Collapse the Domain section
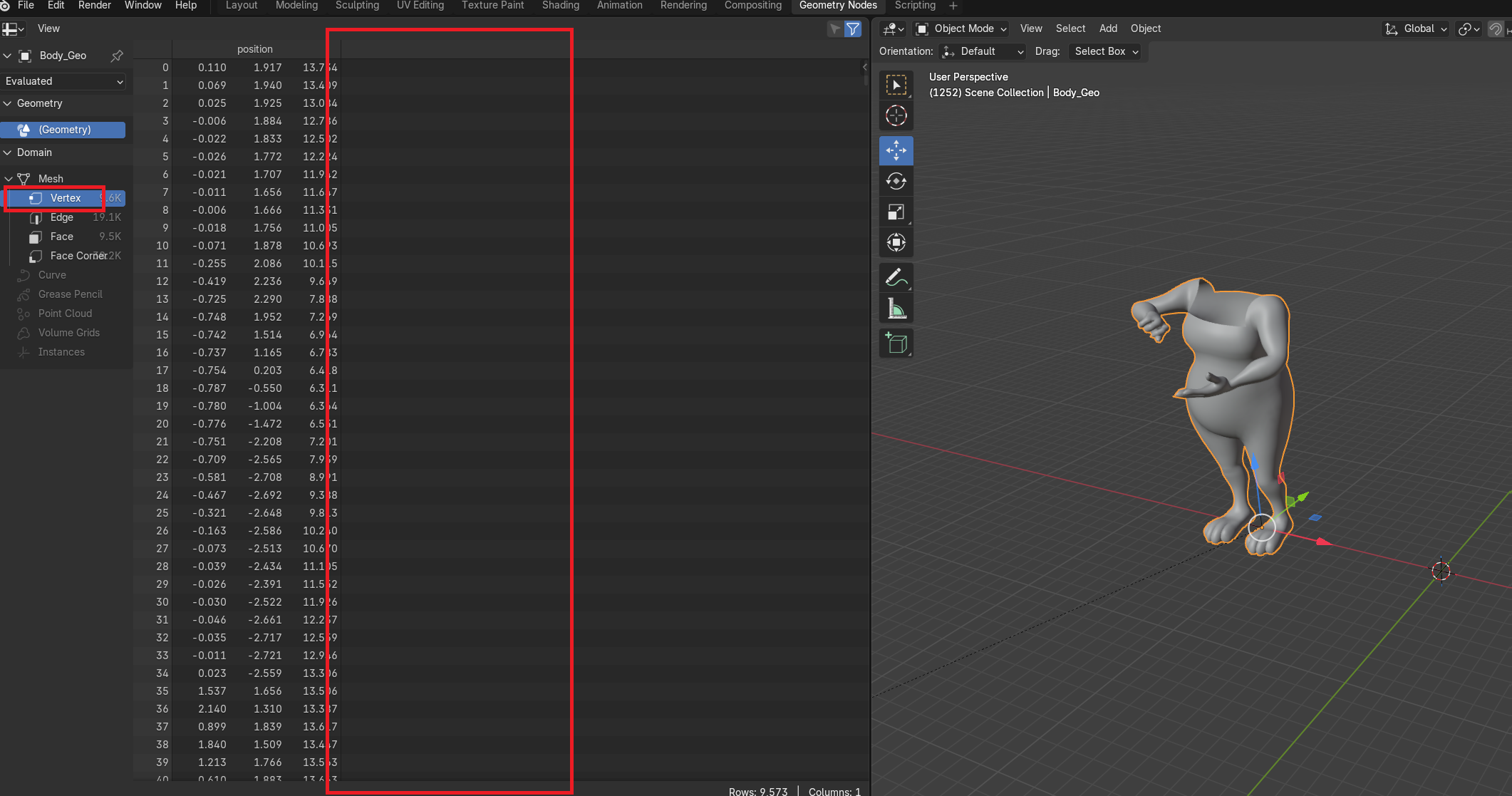Screen dimensions: 1512x796 [8, 153]
